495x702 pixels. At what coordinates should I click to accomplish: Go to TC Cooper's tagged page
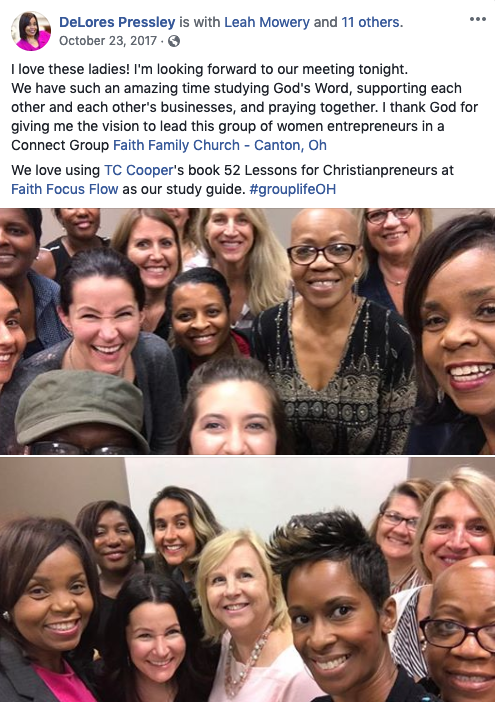pyautogui.click(x=138, y=170)
